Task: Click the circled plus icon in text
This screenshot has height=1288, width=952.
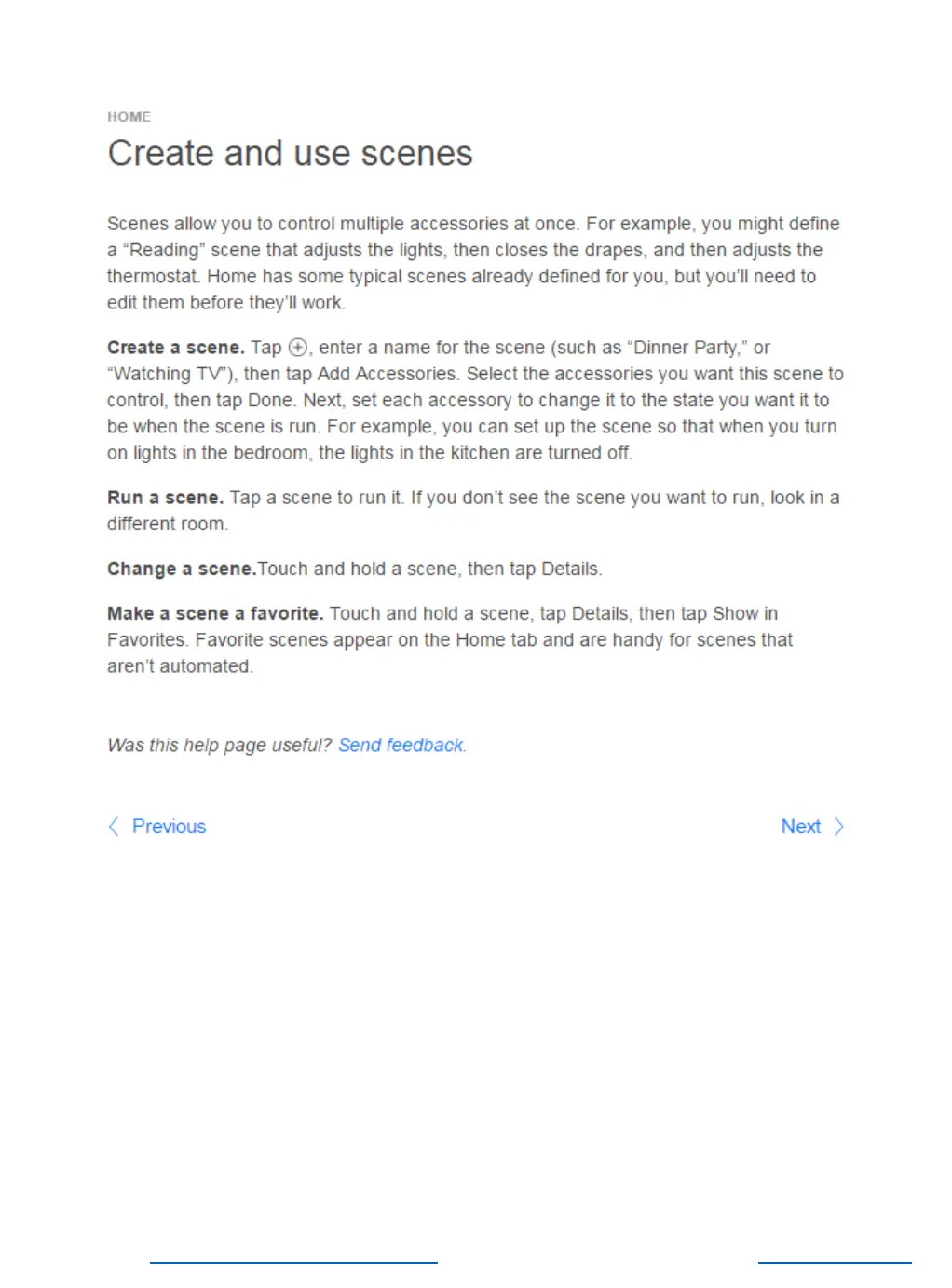Action: [297, 348]
